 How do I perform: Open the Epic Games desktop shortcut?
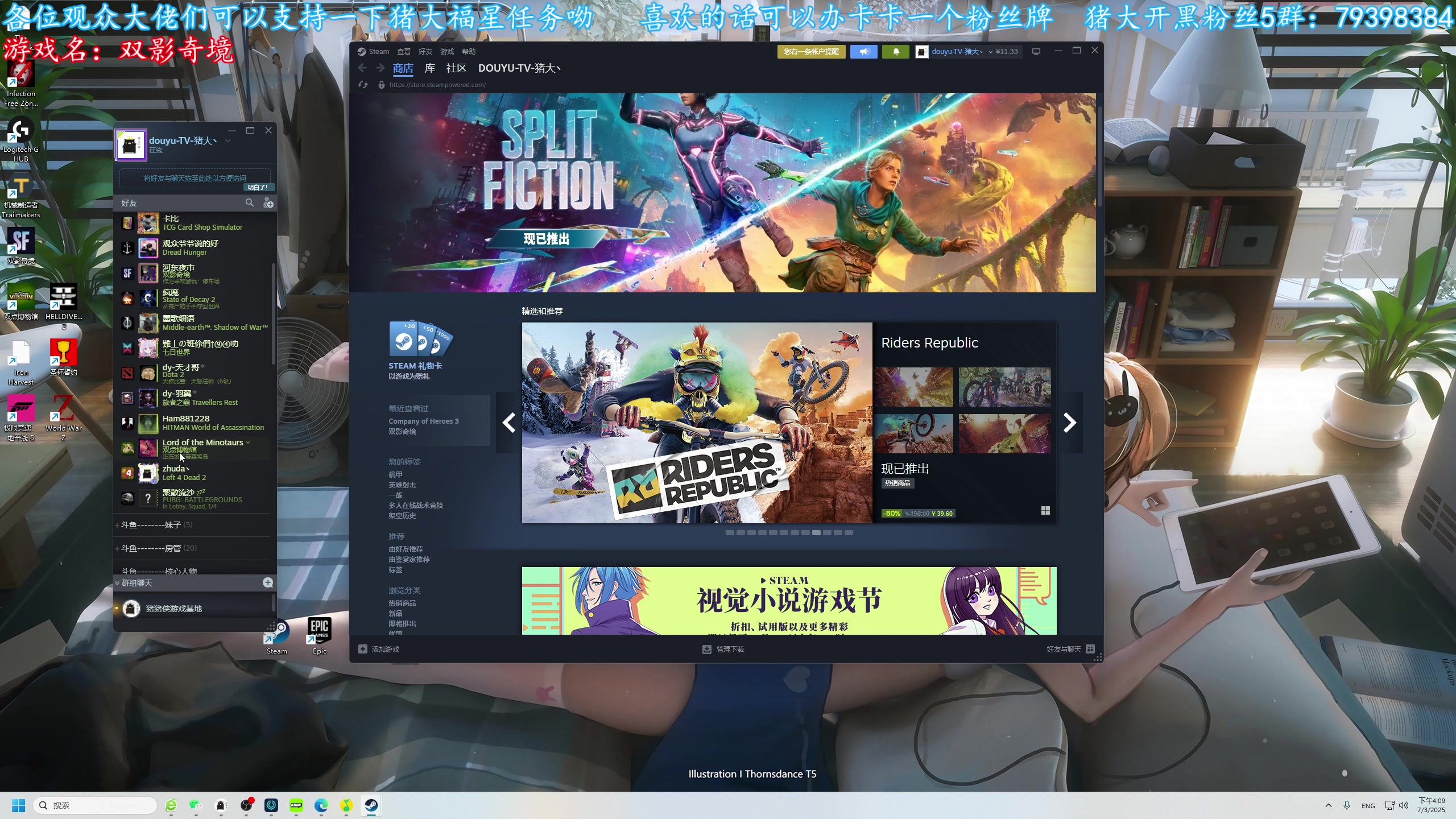[x=319, y=636]
